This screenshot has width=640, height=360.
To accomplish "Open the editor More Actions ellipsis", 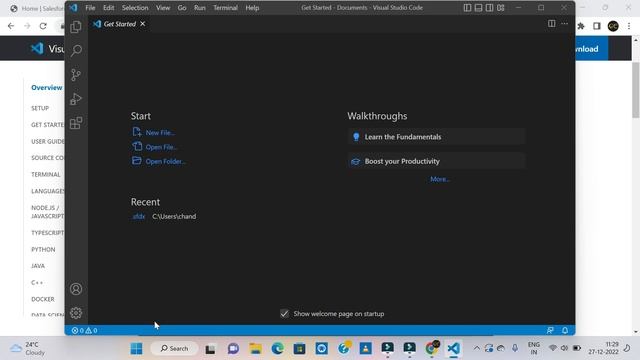I will coord(564,24).
